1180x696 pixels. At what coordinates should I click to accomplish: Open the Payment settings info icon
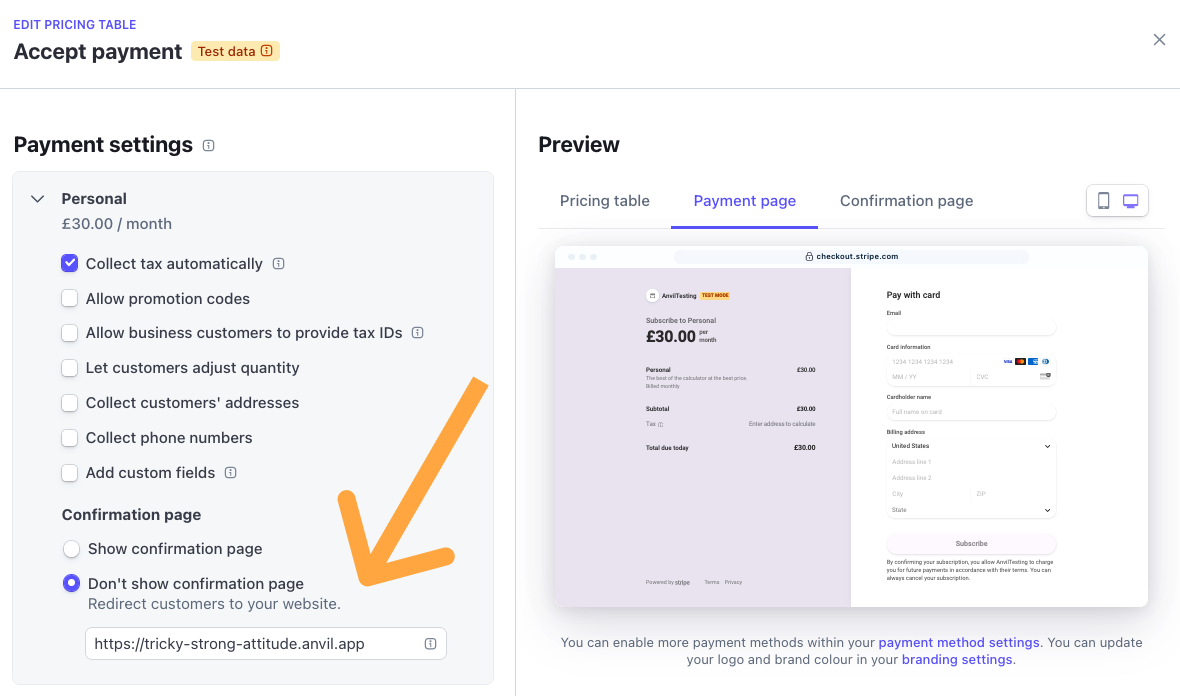click(208, 146)
